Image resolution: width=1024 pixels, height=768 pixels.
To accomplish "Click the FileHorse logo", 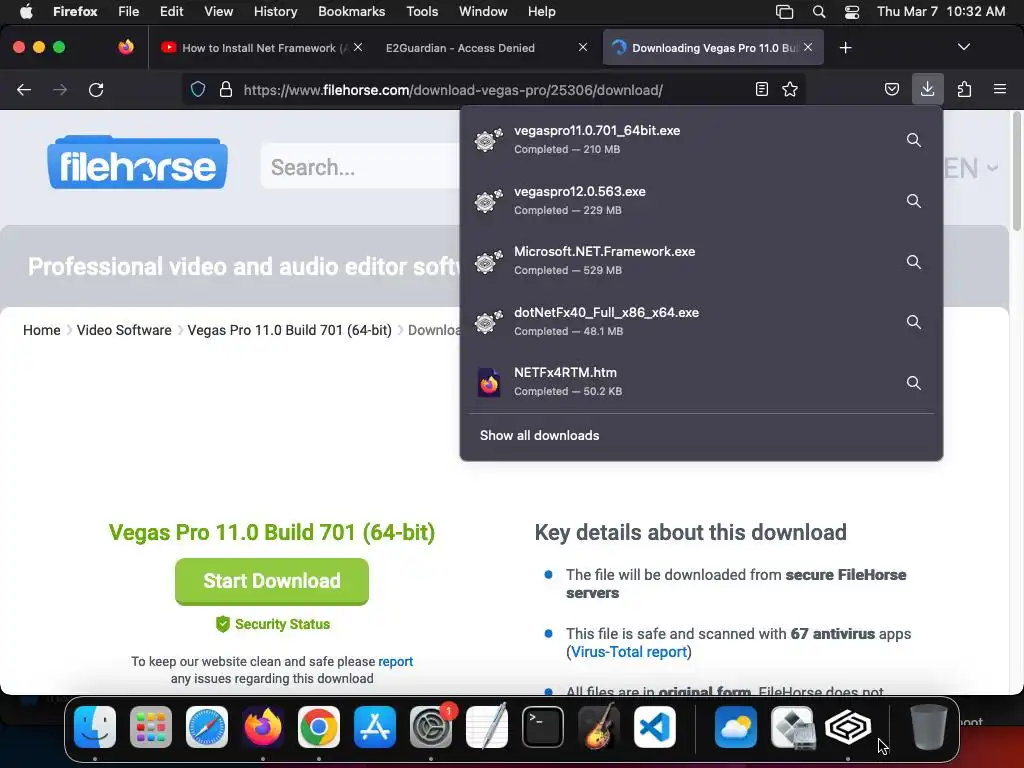I will click(137, 163).
